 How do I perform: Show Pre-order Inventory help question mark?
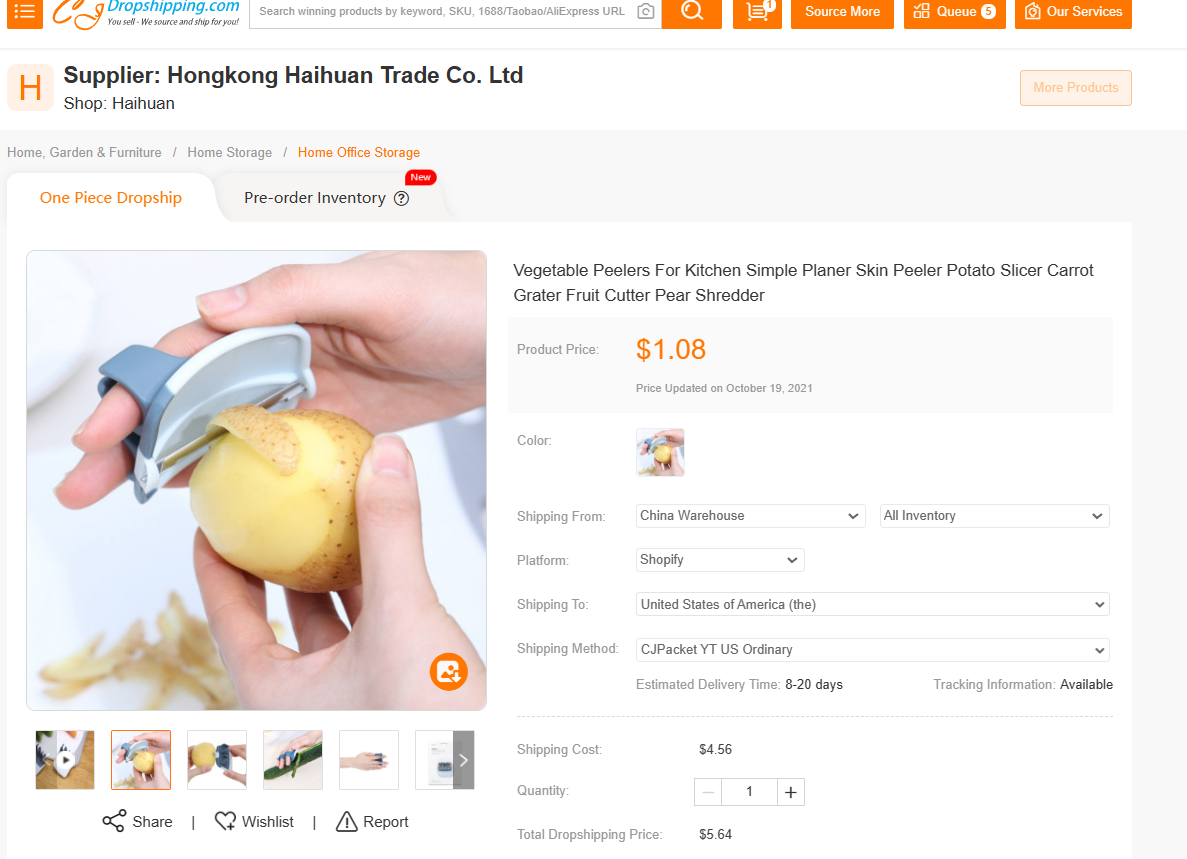pyautogui.click(x=402, y=198)
